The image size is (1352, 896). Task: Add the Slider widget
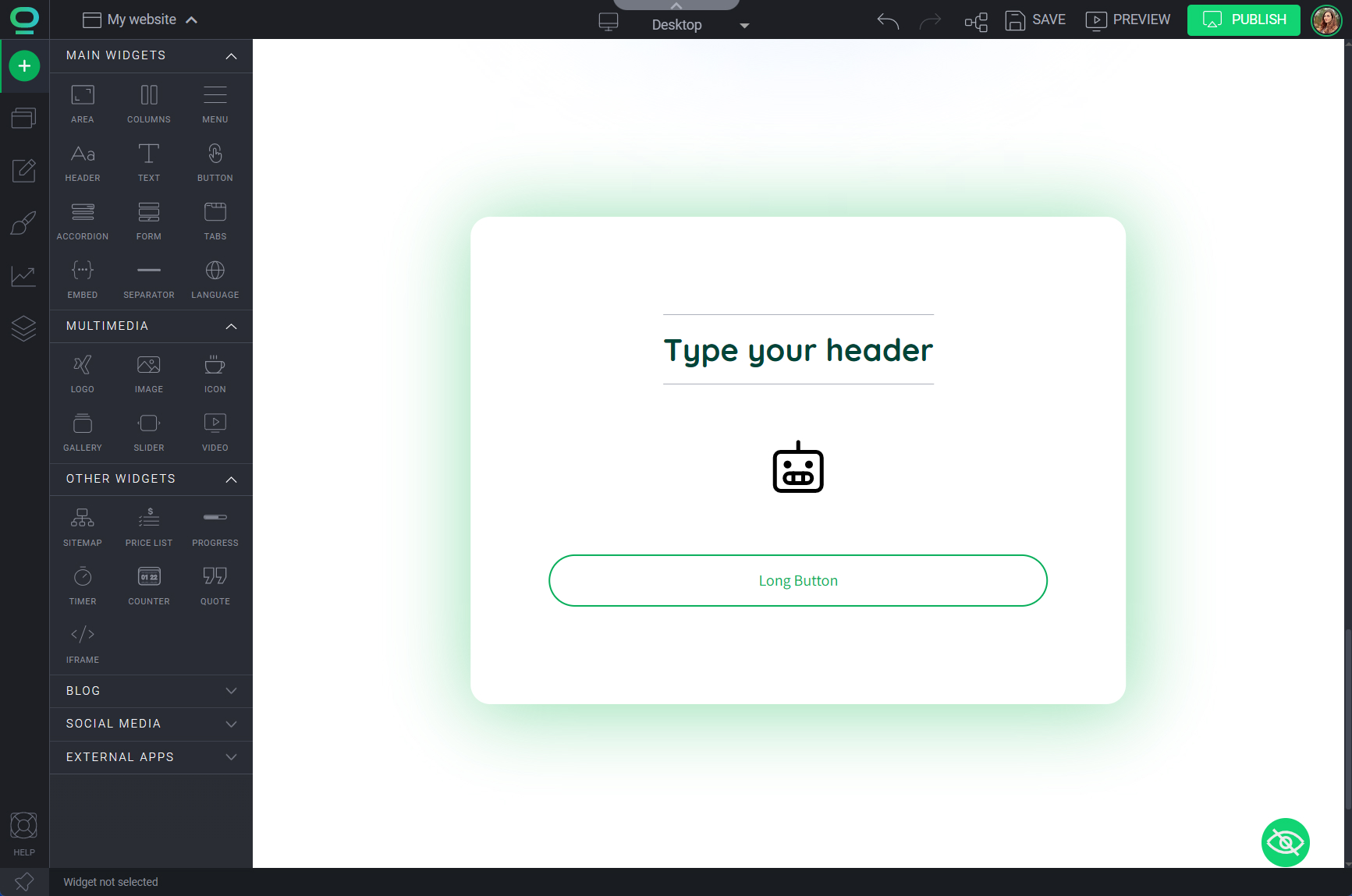pos(149,432)
